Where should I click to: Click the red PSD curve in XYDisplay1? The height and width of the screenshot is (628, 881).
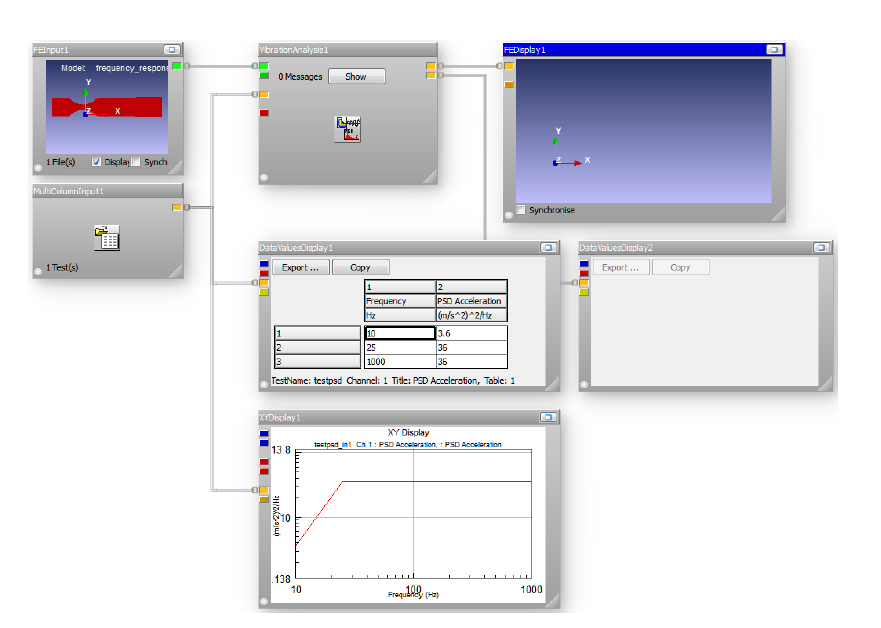pos(437,481)
